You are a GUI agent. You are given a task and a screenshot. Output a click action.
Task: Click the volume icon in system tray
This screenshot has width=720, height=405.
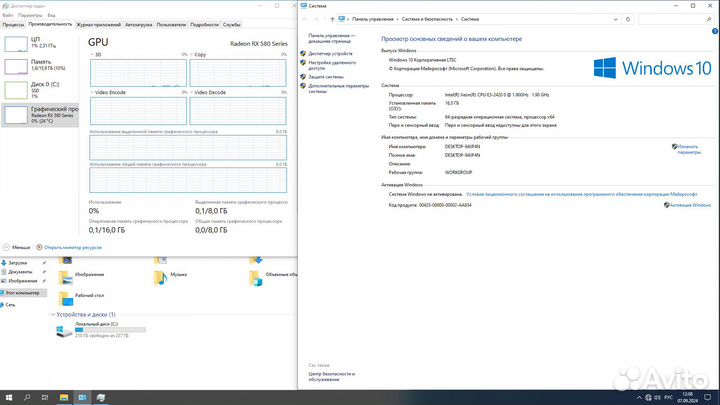[x=658, y=398]
